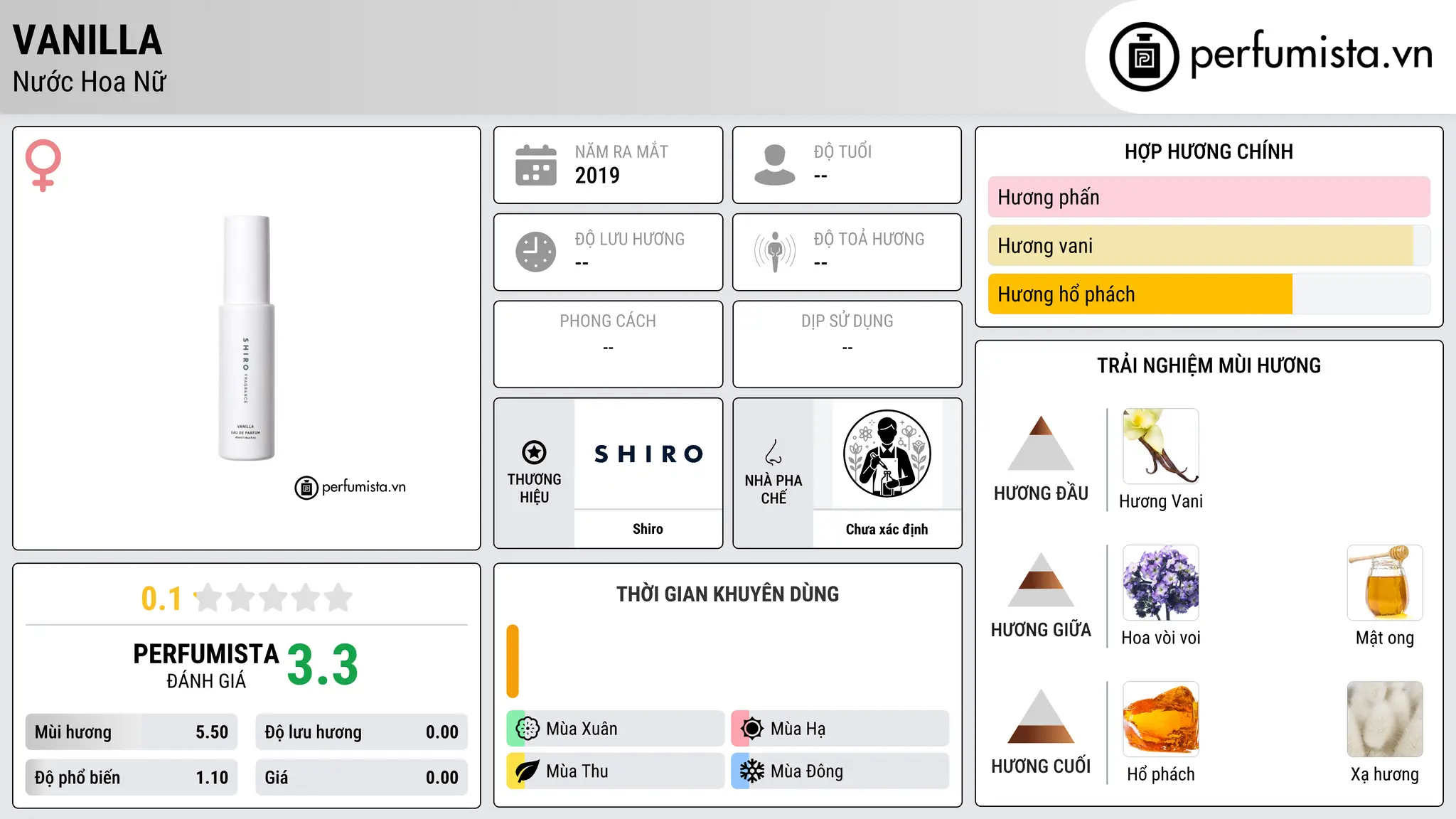
Task: Click the Phong Cách card
Action: point(608,344)
